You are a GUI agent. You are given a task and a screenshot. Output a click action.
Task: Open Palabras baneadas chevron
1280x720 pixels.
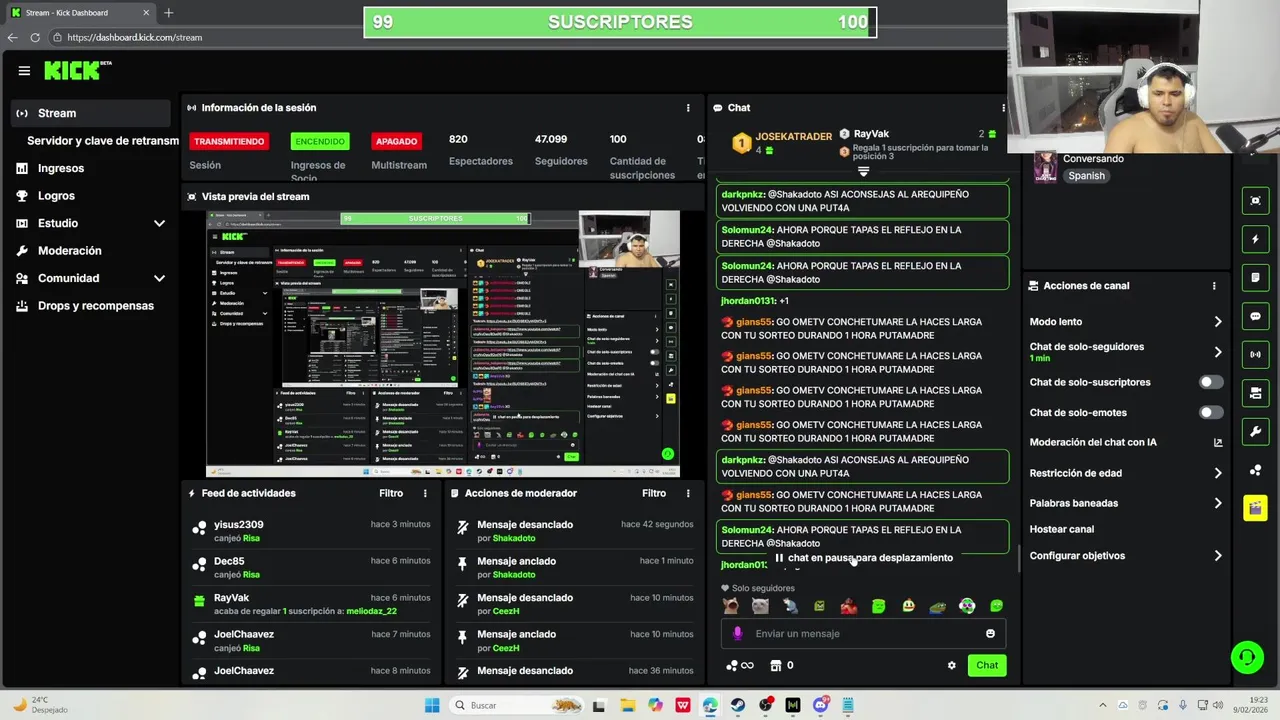tap(1218, 503)
